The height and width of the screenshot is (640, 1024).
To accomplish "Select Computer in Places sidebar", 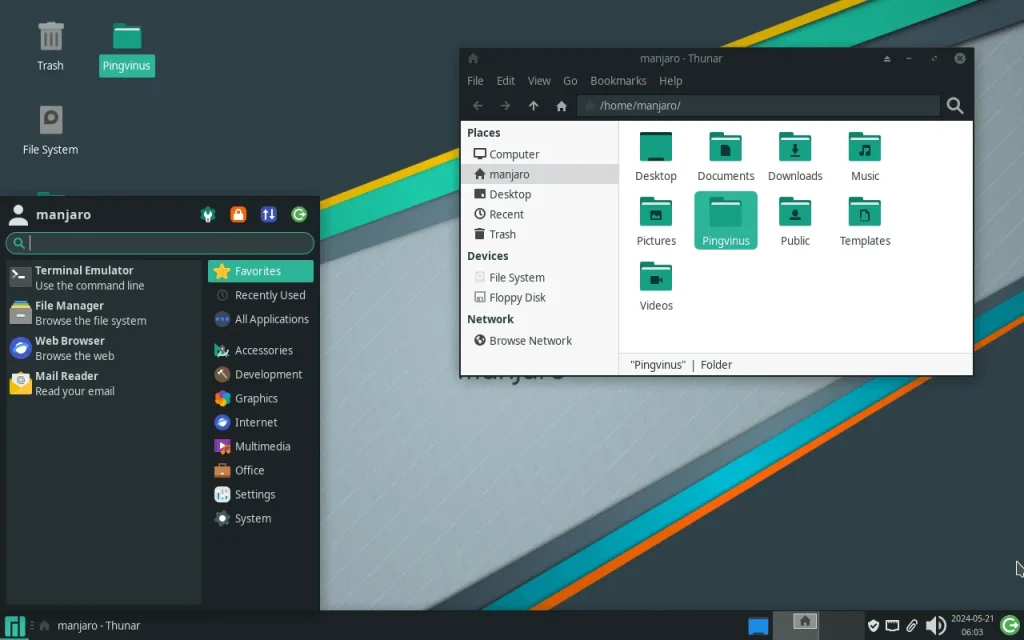I will click(x=539, y=154).
